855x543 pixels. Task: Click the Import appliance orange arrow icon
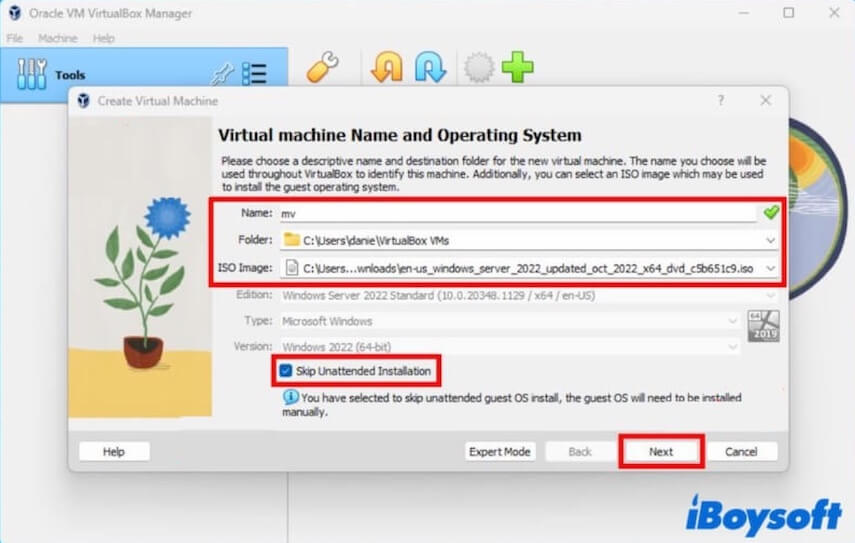[387, 67]
